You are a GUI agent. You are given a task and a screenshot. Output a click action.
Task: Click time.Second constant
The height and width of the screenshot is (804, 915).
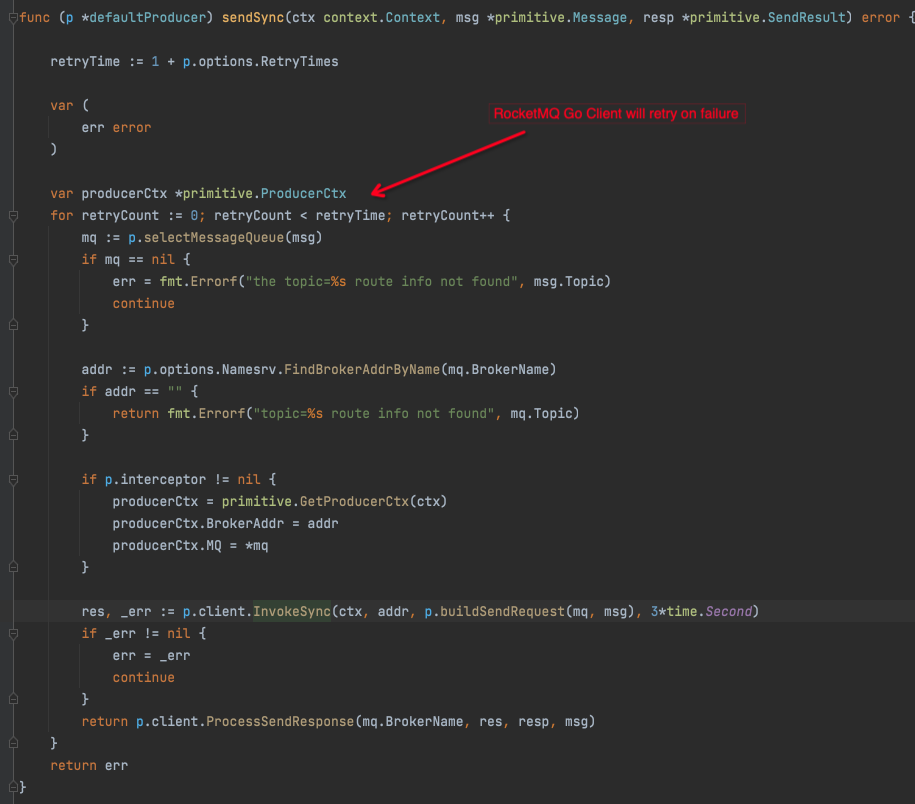coord(709,611)
